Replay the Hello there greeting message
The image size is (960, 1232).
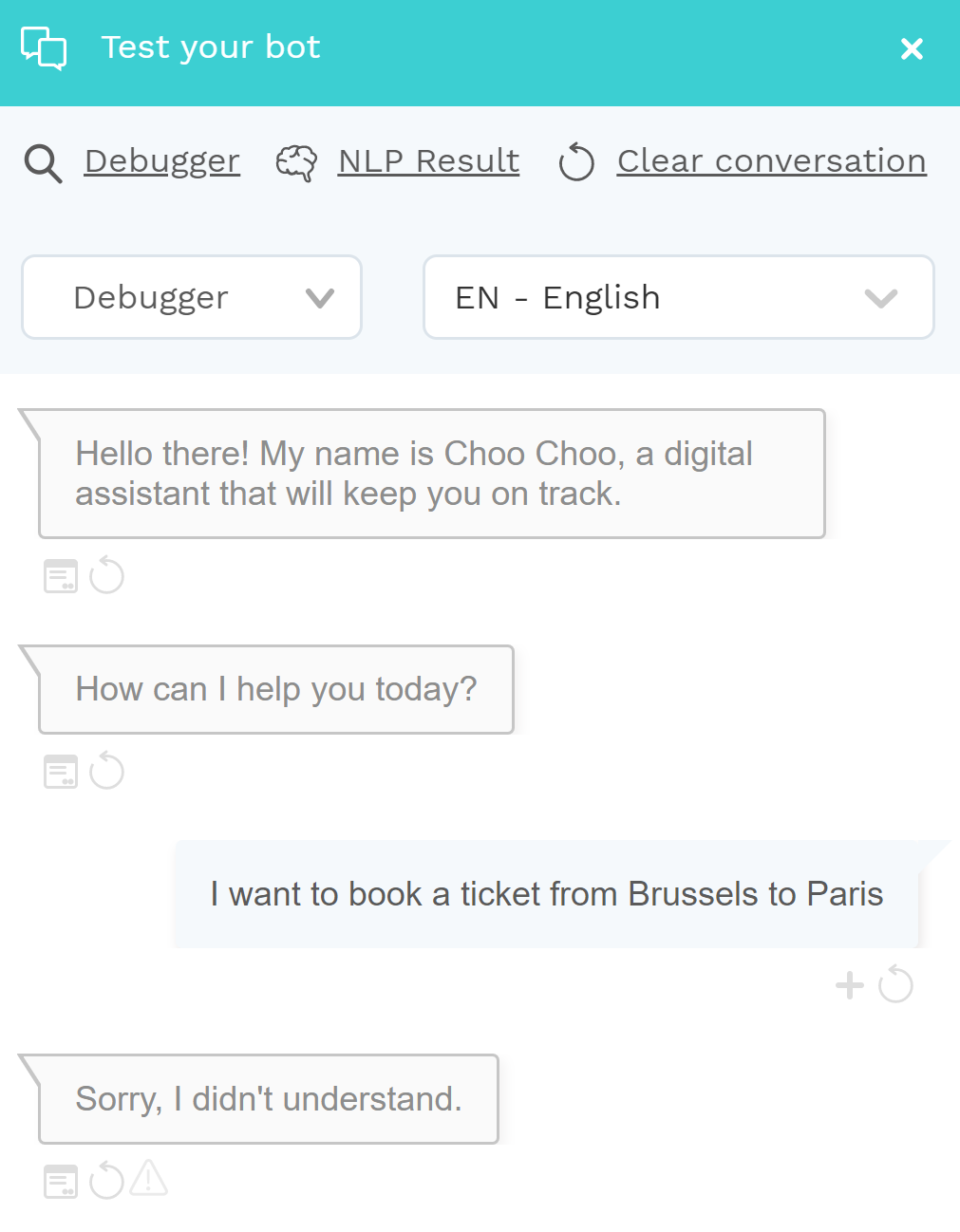click(106, 575)
